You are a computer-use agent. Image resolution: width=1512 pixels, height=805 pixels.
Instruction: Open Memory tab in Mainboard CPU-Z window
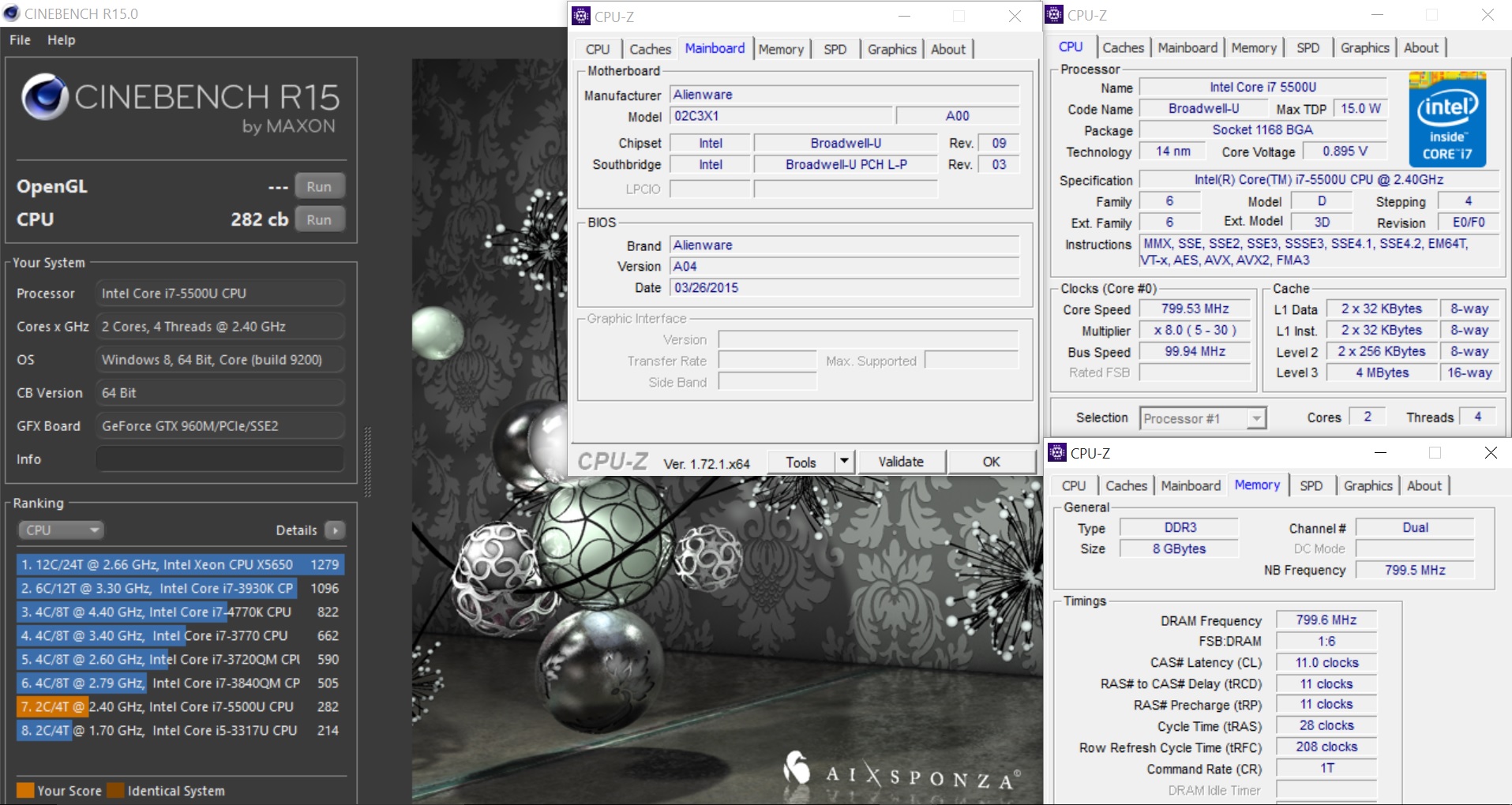tap(781, 49)
